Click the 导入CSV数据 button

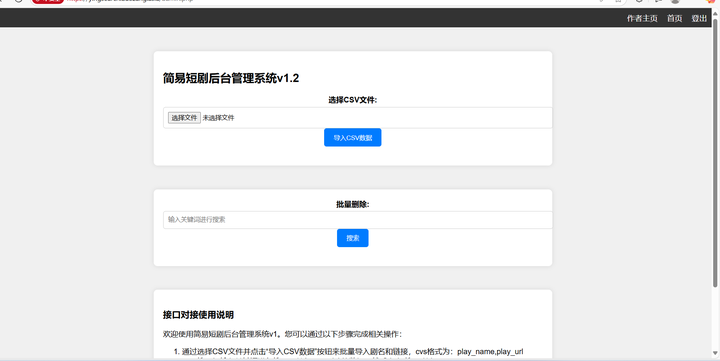[353, 137]
